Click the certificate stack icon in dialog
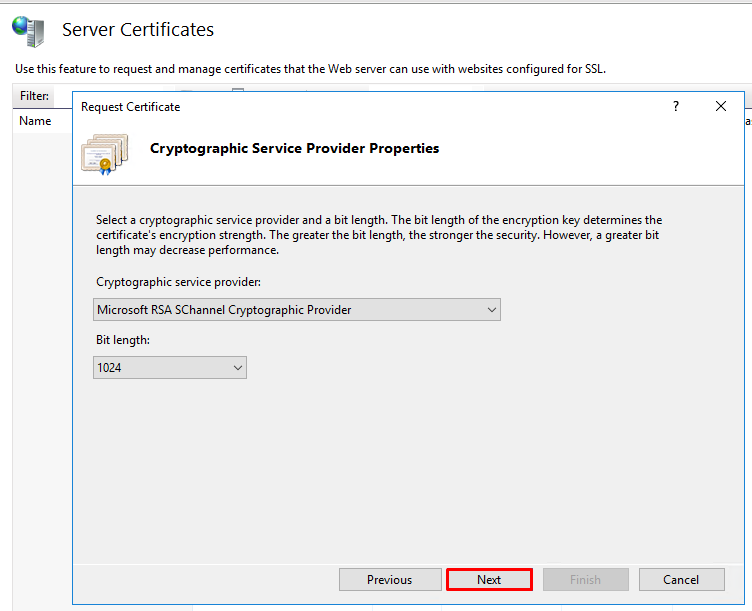 coord(105,153)
